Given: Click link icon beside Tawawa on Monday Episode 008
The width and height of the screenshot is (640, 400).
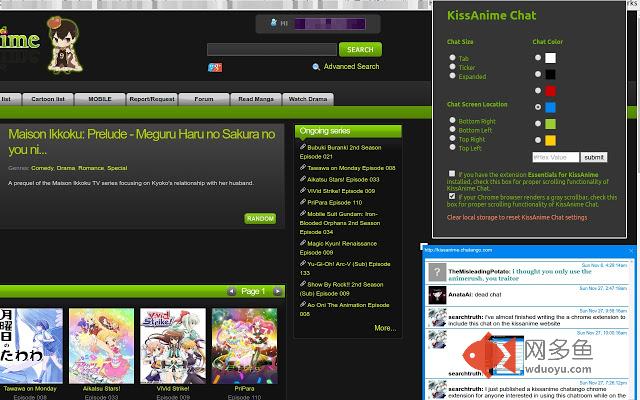Looking at the screenshot, I should click(x=303, y=167).
